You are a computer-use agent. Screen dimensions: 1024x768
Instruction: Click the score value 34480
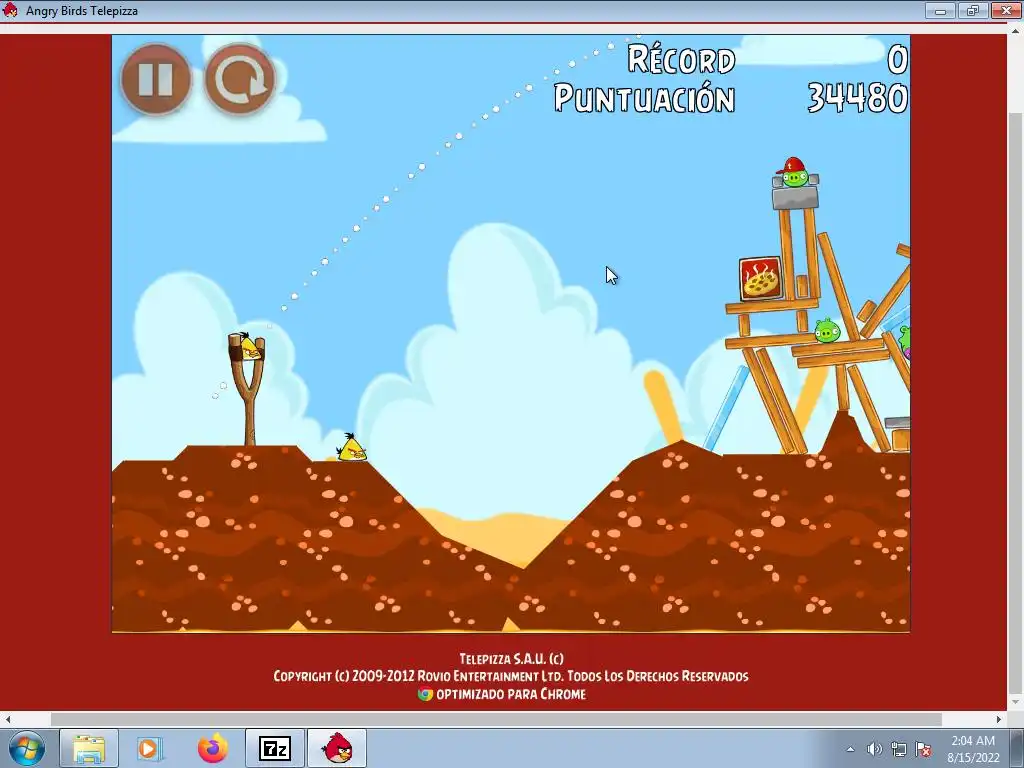coord(857,98)
